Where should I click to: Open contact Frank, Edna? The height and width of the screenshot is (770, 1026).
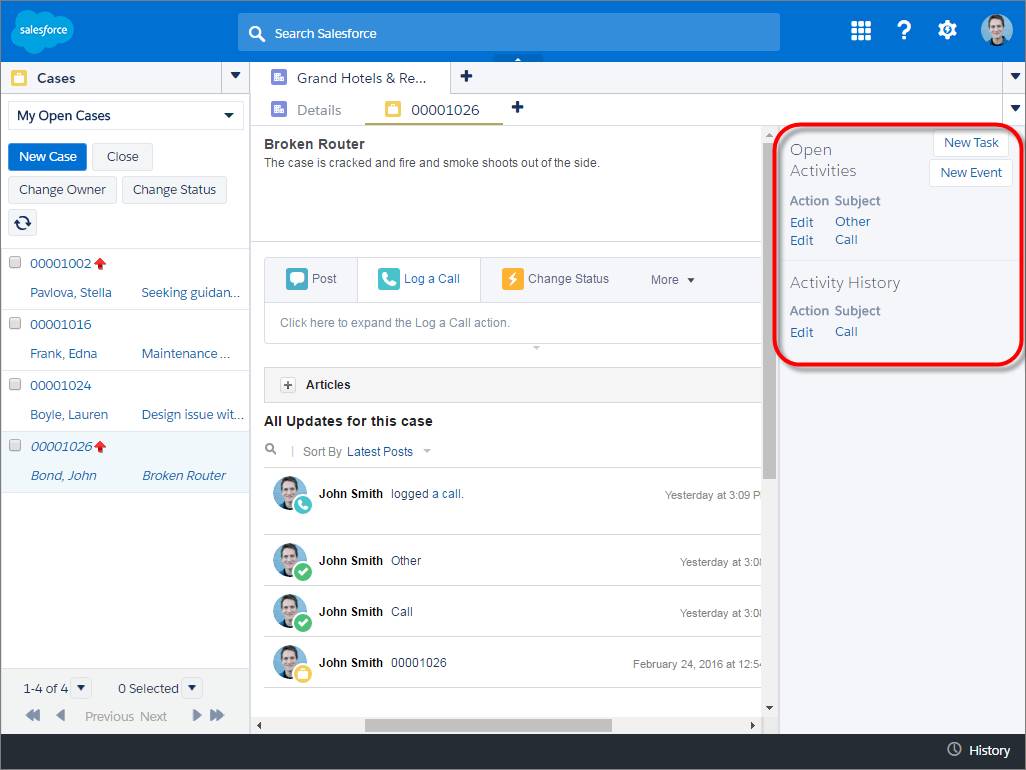[63, 354]
